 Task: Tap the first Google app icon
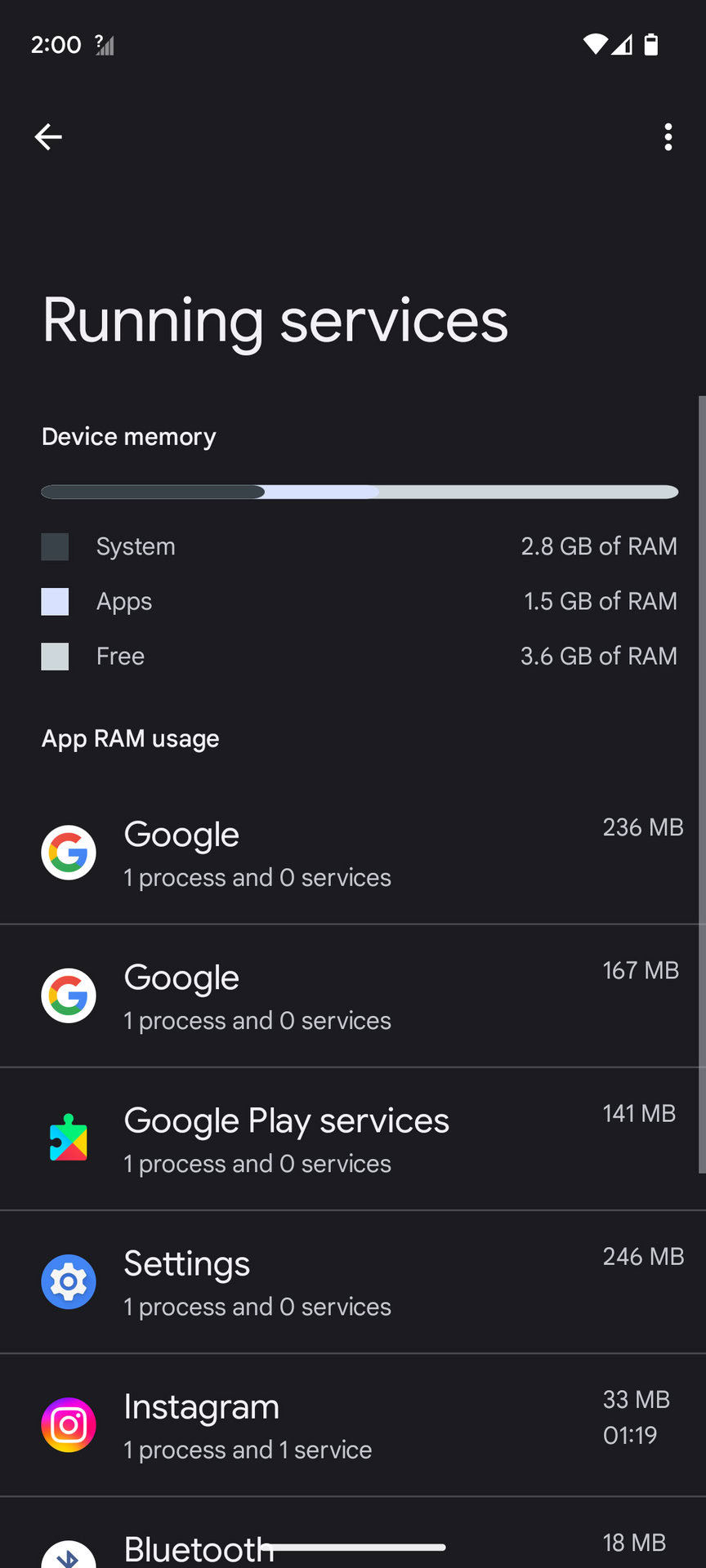click(69, 853)
